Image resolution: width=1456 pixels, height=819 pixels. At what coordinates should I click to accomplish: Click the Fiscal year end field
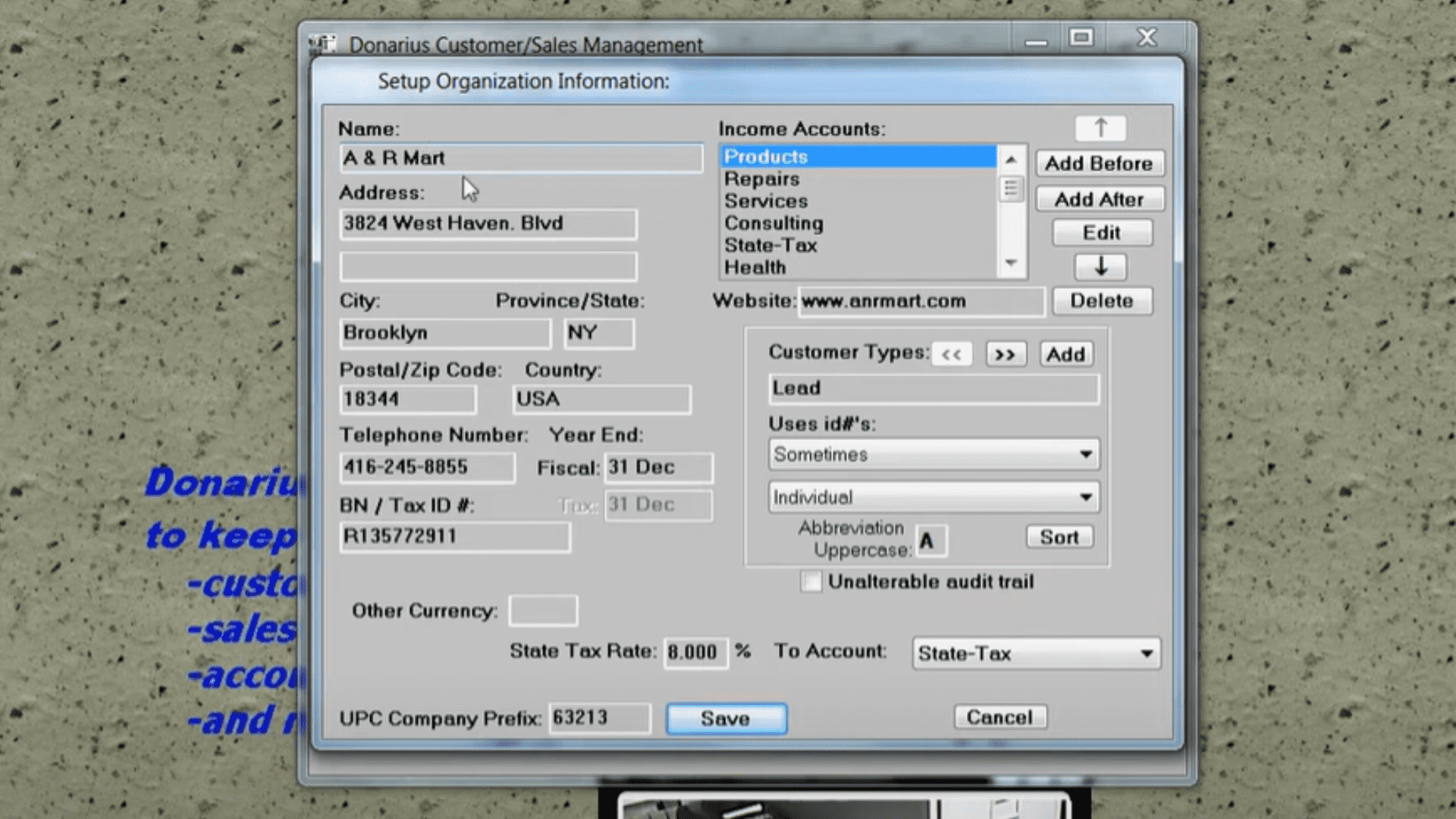coord(659,467)
